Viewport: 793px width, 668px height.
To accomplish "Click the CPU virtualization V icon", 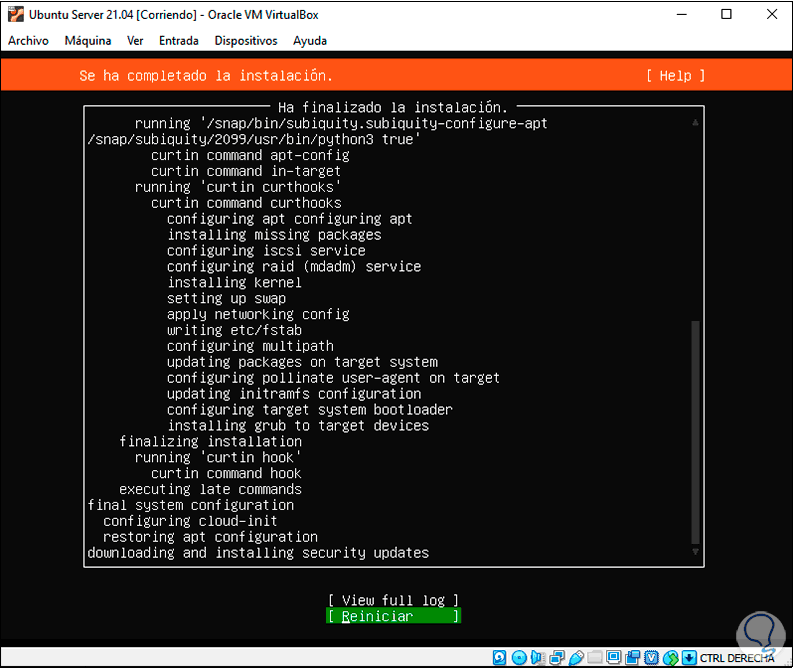I will 651,657.
